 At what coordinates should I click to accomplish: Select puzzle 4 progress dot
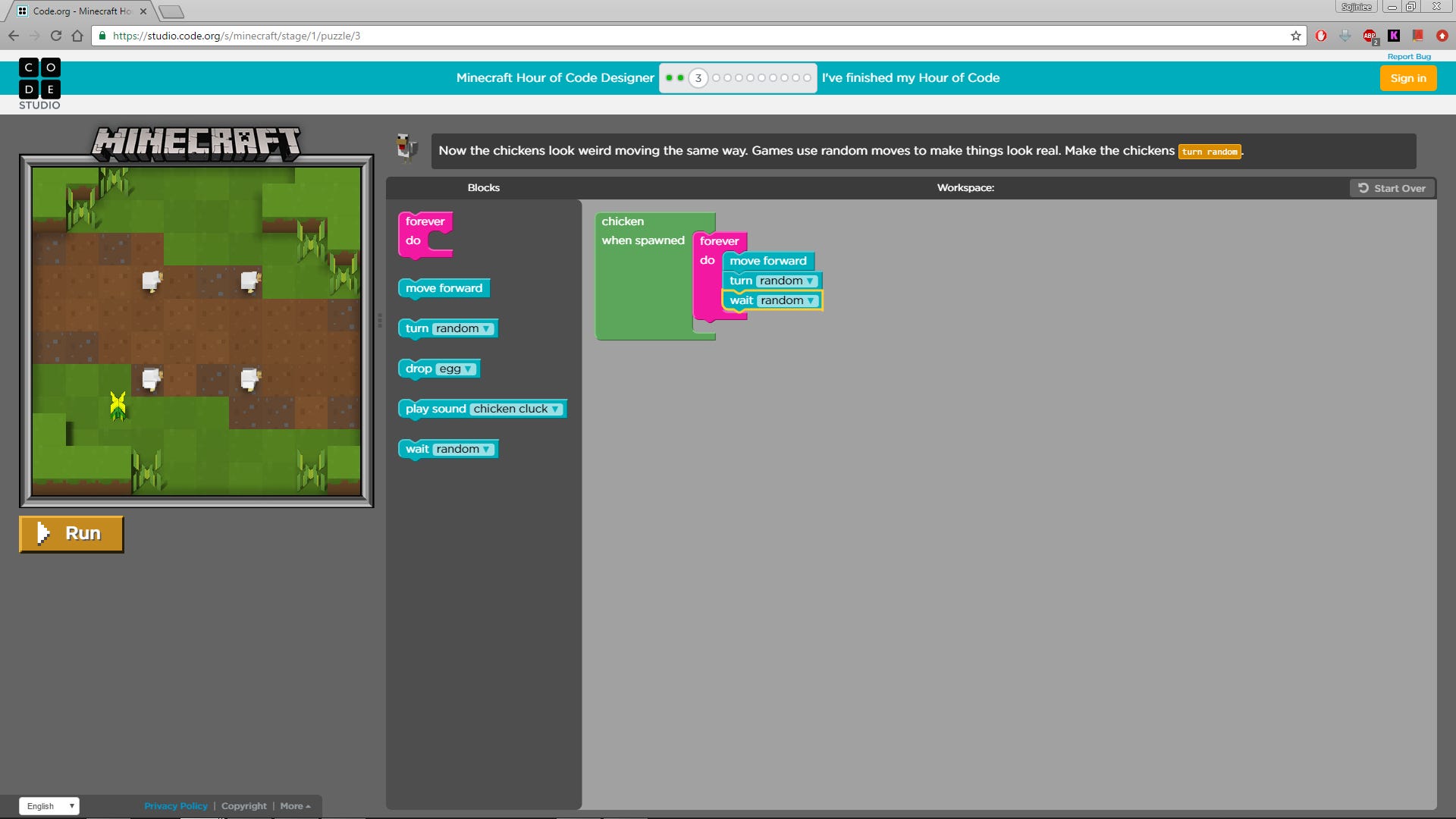(x=716, y=78)
